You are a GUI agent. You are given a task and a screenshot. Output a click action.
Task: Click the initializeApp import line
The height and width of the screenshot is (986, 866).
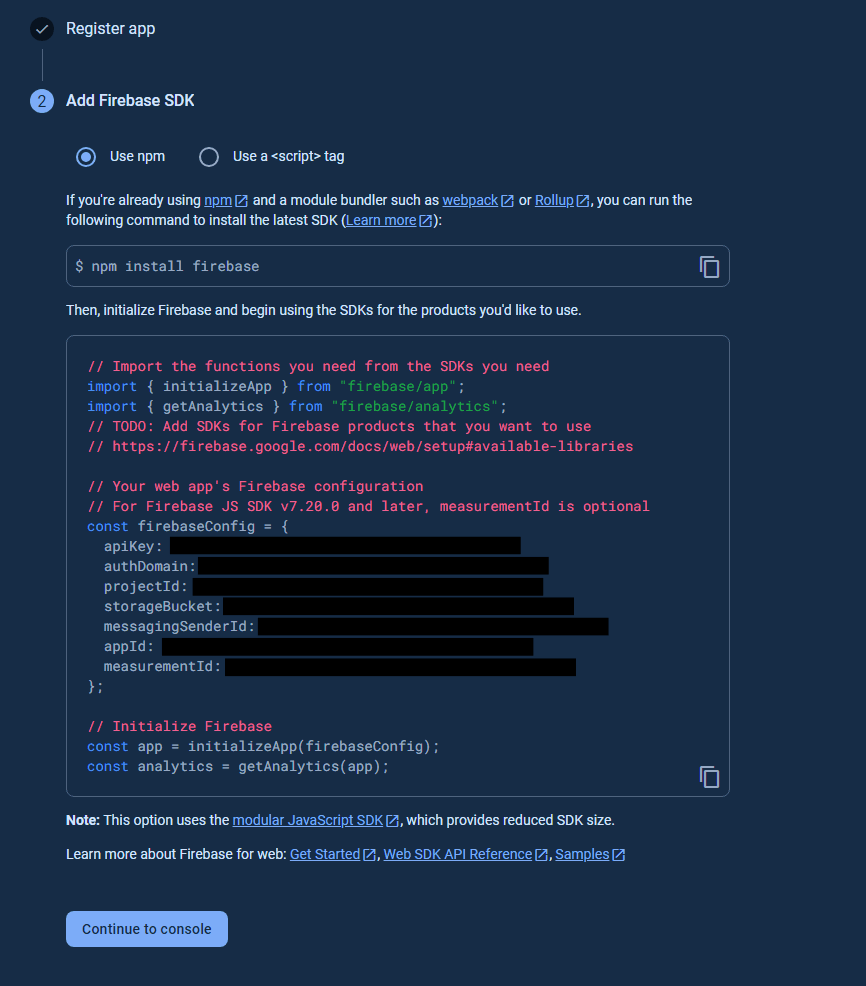[276, 387]
